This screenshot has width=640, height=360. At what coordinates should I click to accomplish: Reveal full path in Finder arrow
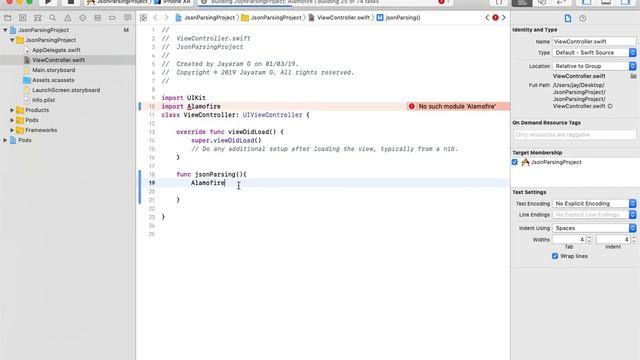pos(610,106)
